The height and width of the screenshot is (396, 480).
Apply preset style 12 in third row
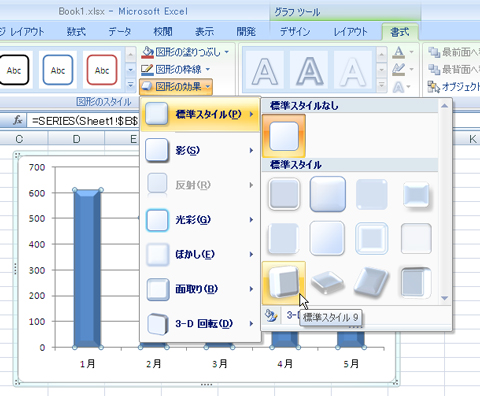coord(416,283)
